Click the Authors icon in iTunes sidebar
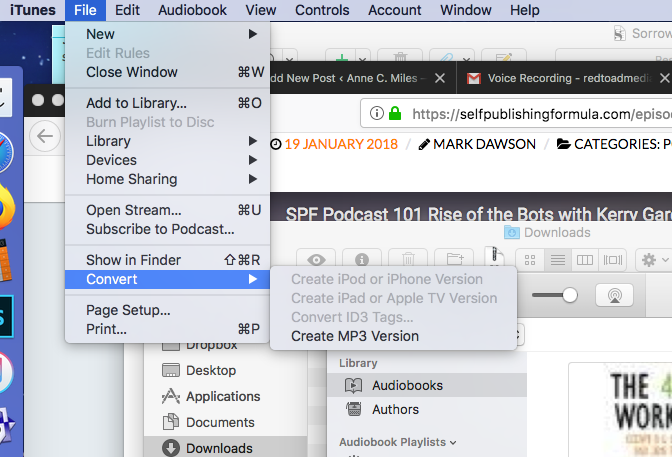 (354, 409)
